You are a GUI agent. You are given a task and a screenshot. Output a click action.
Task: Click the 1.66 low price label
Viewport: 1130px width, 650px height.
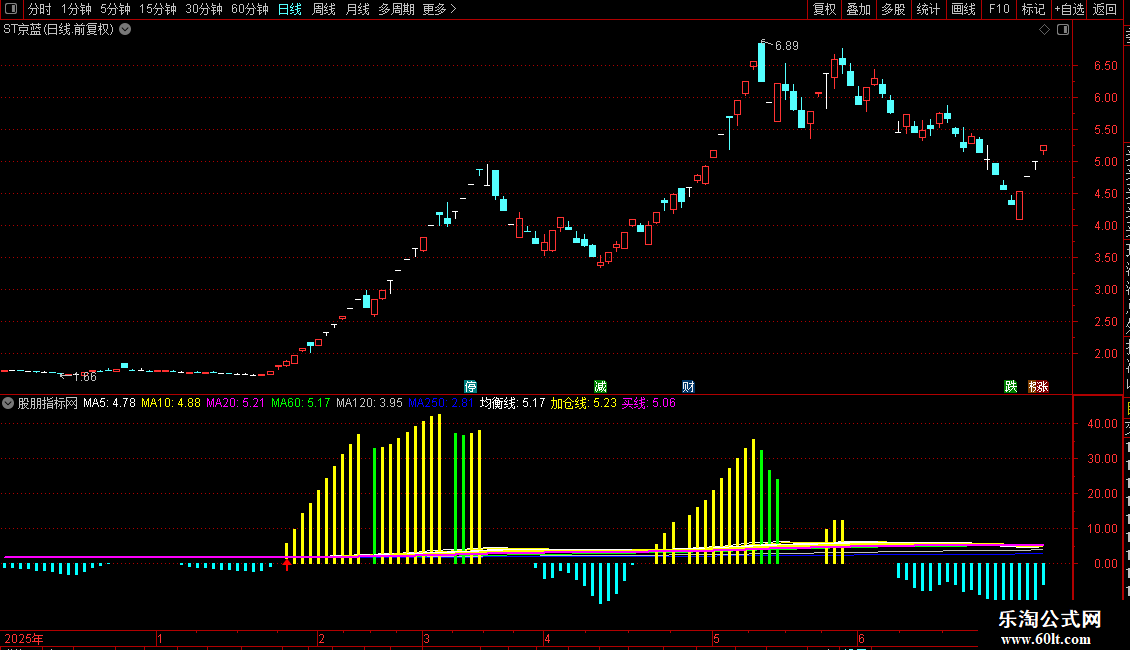click(84, 377)
